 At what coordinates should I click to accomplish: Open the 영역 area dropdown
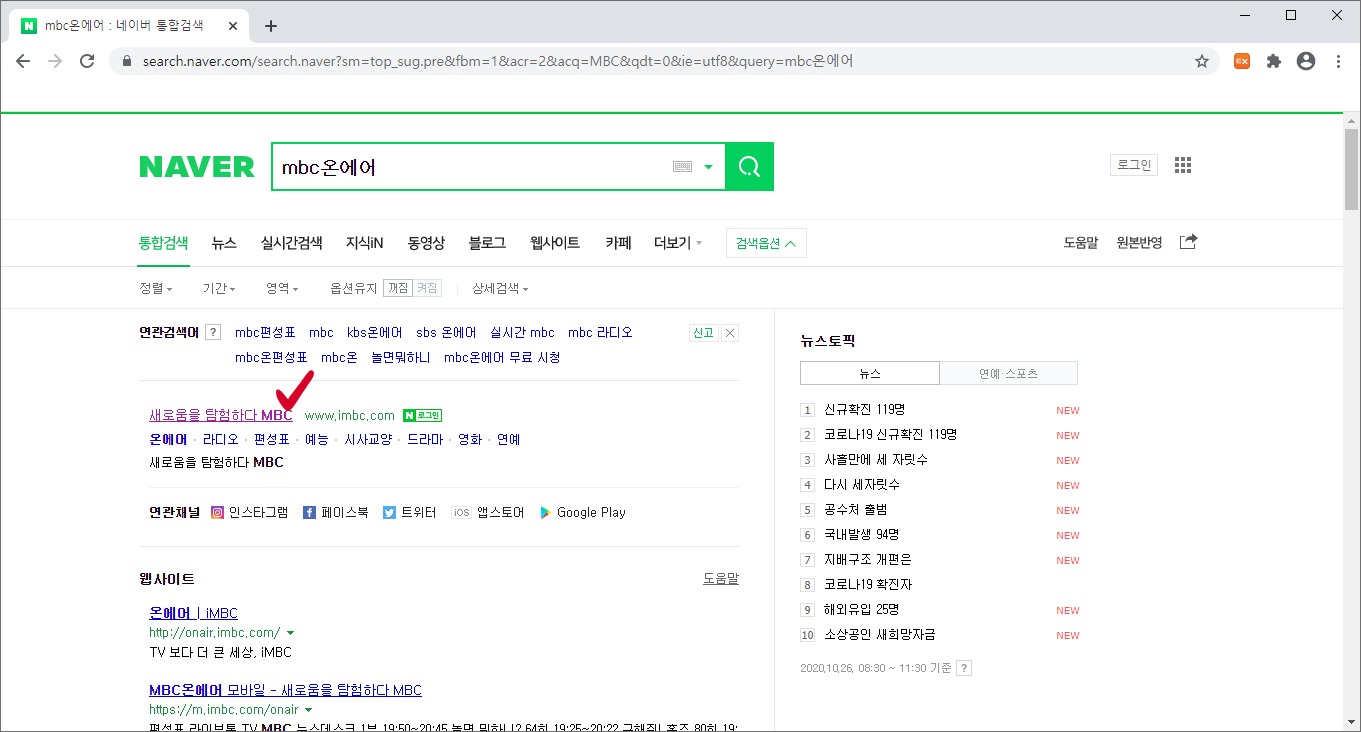click(x=282, y=288)
